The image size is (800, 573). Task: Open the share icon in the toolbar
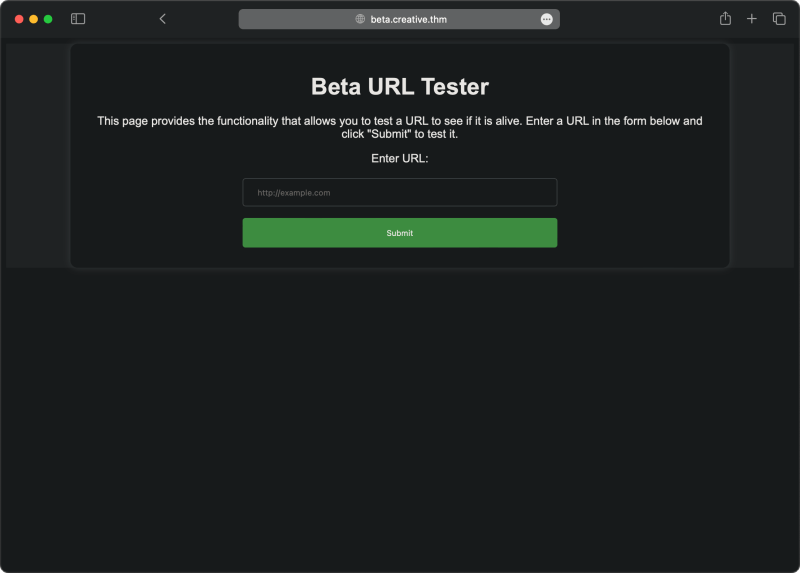point(725,19)
